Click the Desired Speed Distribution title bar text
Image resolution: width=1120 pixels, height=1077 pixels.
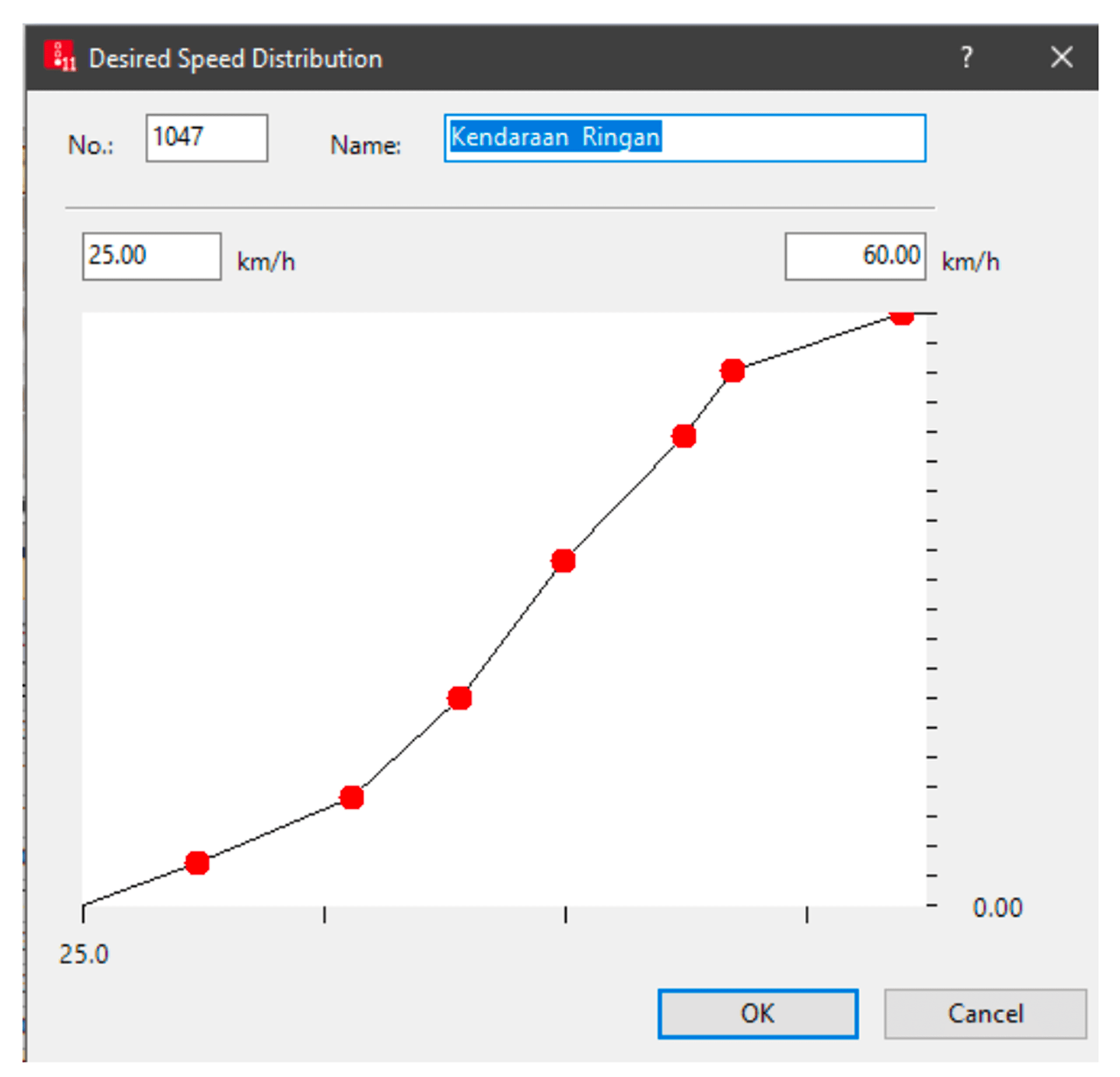(235, 59)
